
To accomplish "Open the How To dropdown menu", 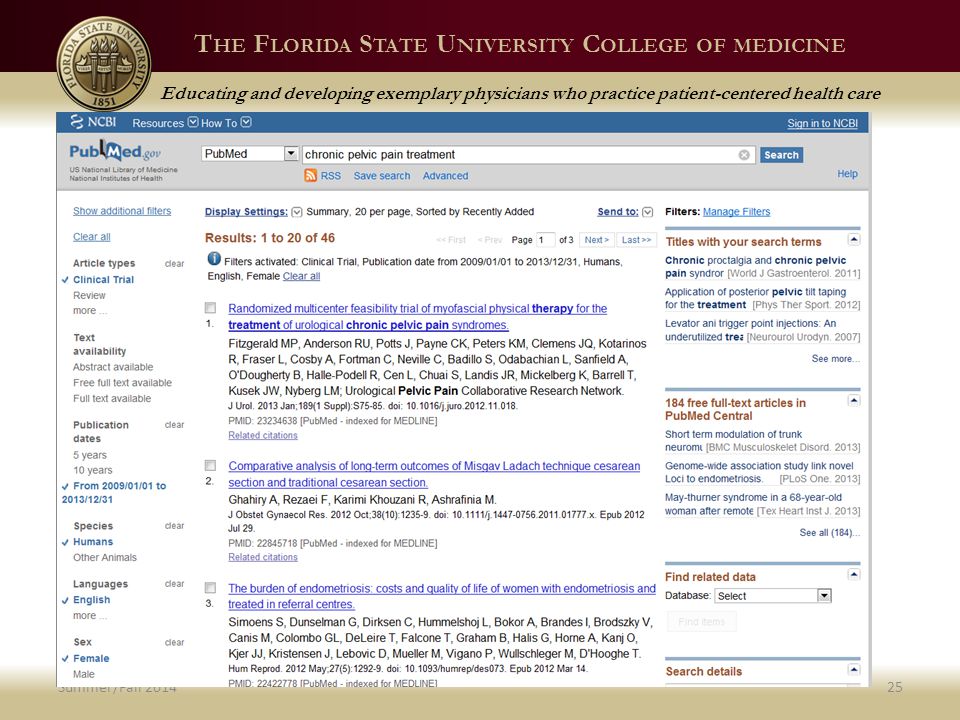I will 226,122.
